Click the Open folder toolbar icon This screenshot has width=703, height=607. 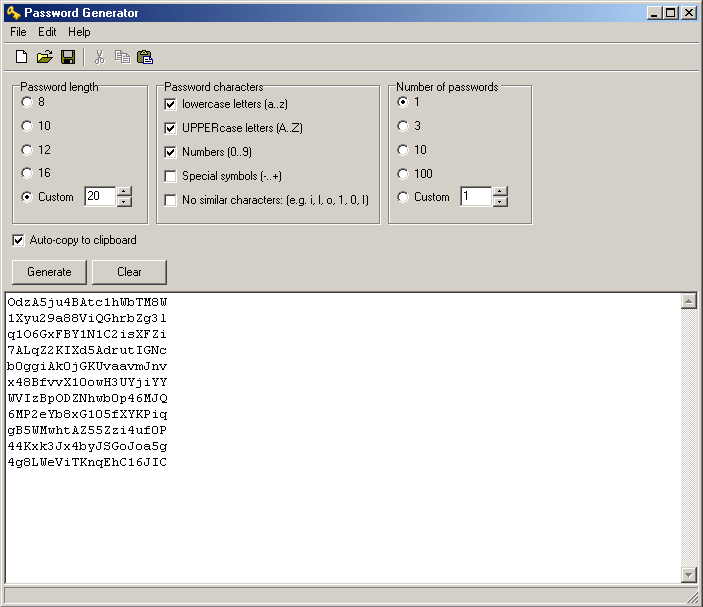pyautogui.click(x=44, y=57)
